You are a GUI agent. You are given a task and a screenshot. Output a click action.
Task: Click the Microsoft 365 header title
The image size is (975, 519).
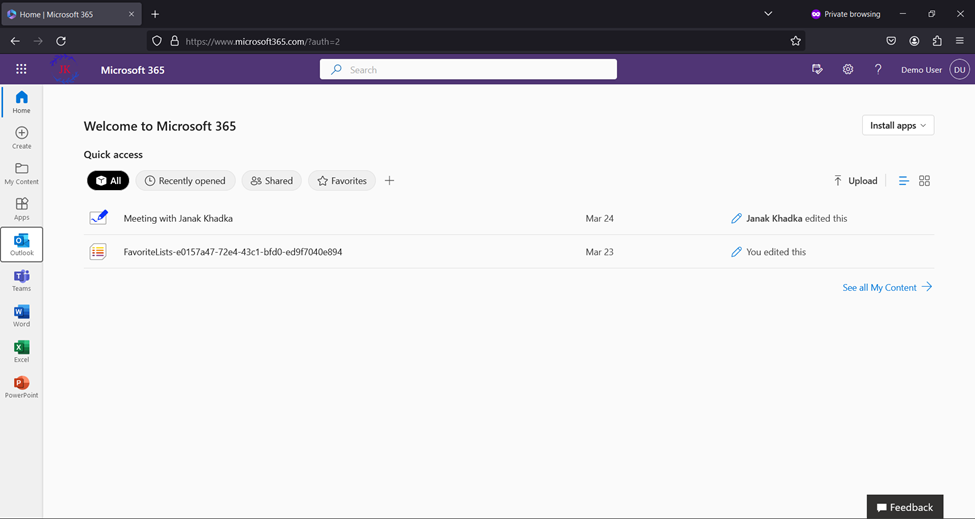(132, 70)
